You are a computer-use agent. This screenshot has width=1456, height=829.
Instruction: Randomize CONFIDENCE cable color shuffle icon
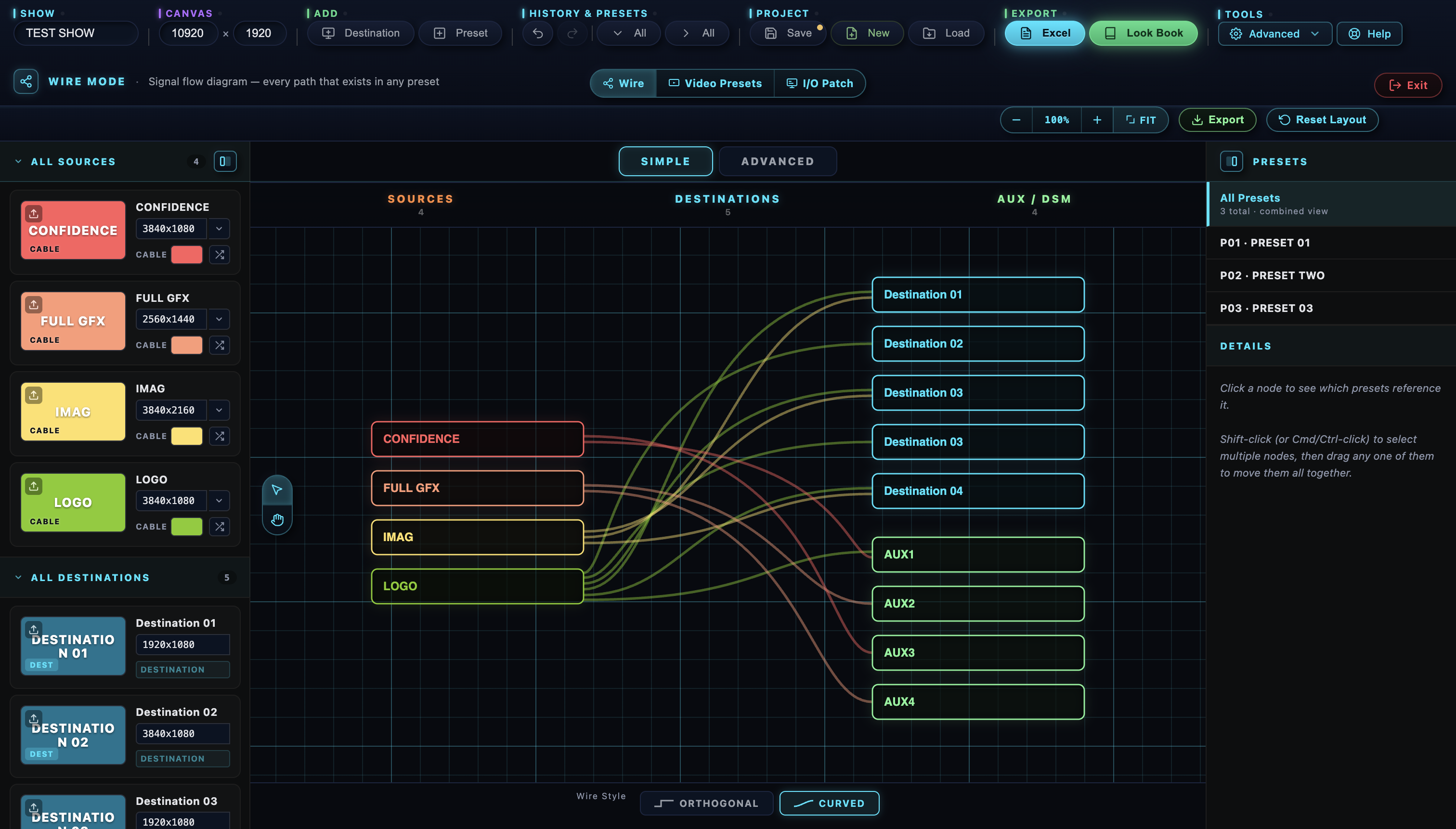tap(219, 255)
